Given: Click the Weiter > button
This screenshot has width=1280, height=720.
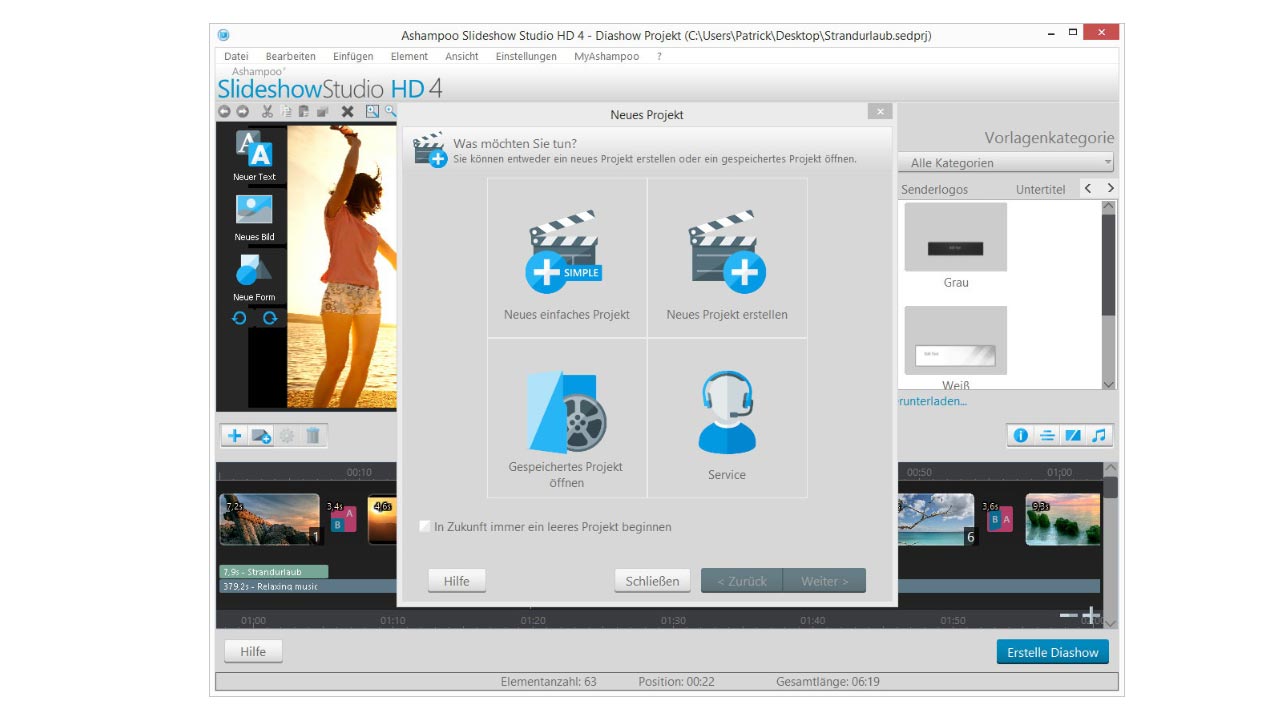Looking at the screenshot, I should coord(824,581).
